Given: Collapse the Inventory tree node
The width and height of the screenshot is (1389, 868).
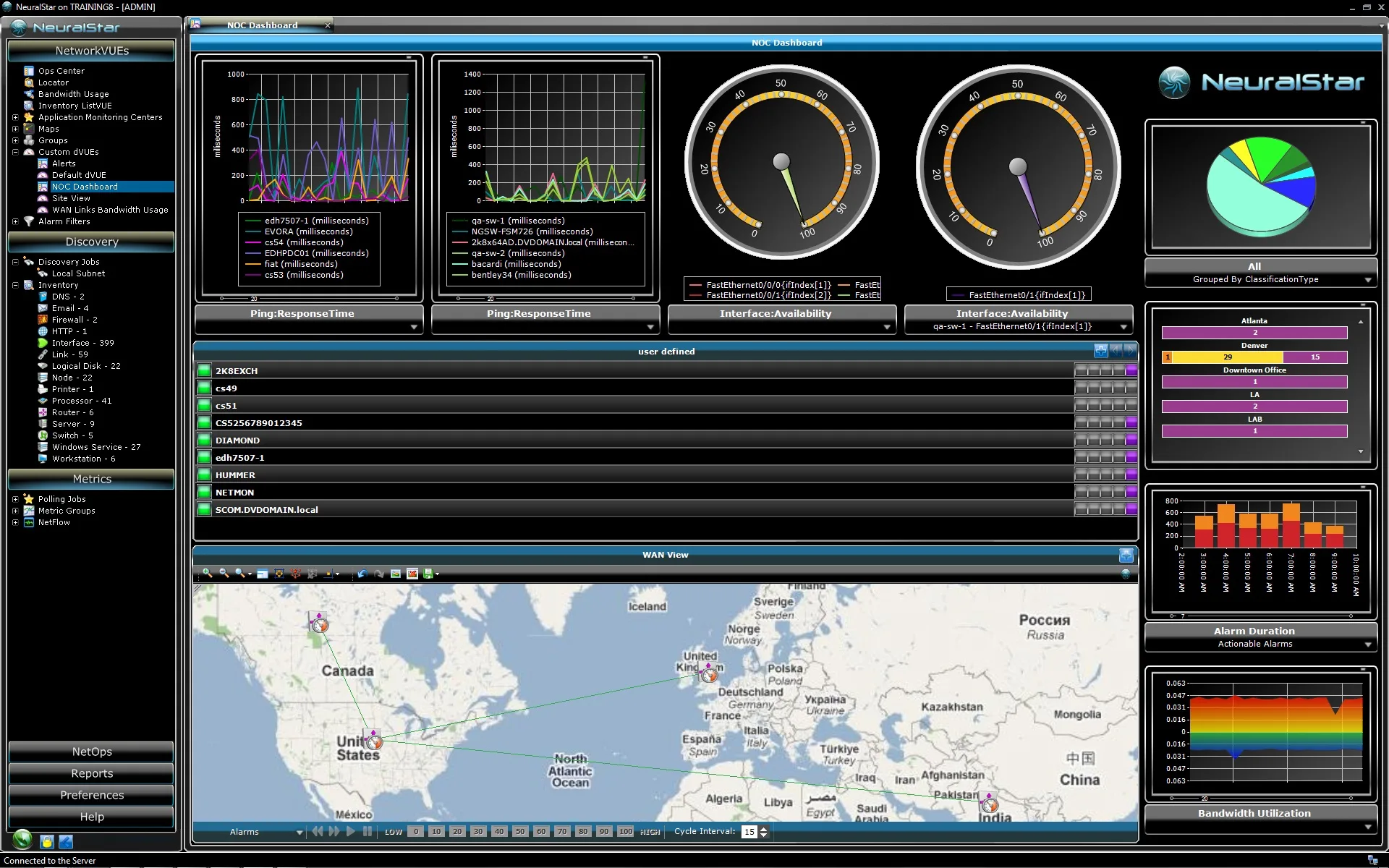Looking at the screenshot, I should [x=15, y=285].
